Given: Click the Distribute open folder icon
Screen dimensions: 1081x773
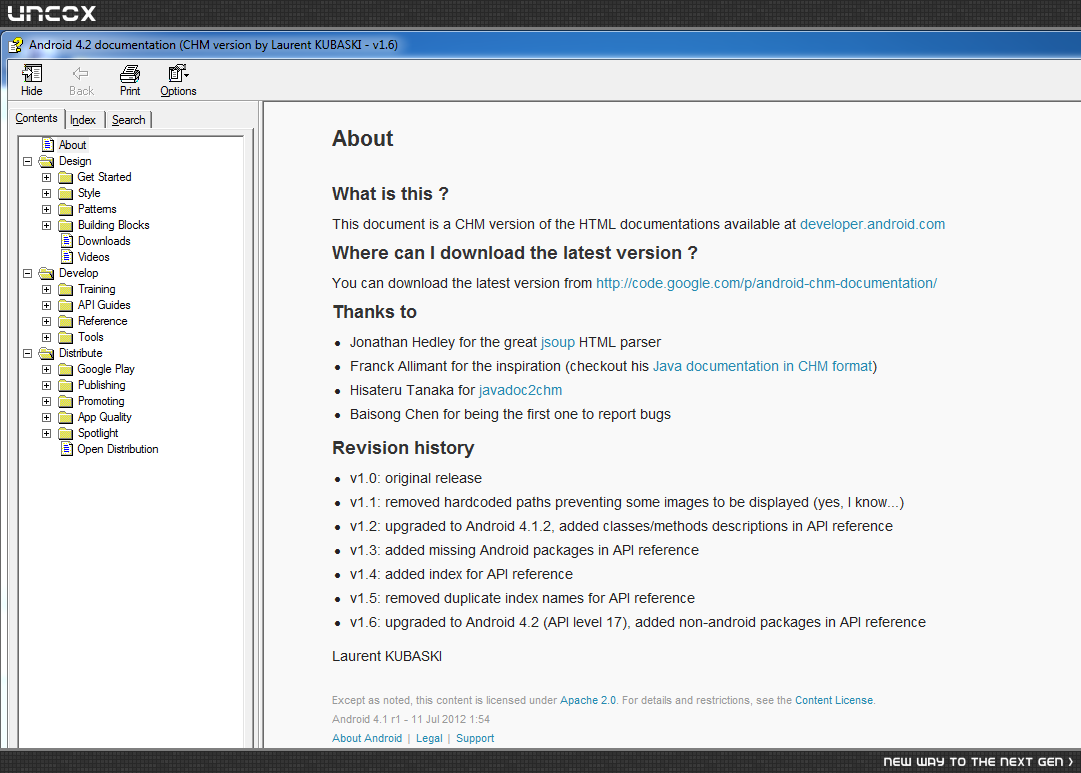Looking at the screenshot, I should click(46, 353).
